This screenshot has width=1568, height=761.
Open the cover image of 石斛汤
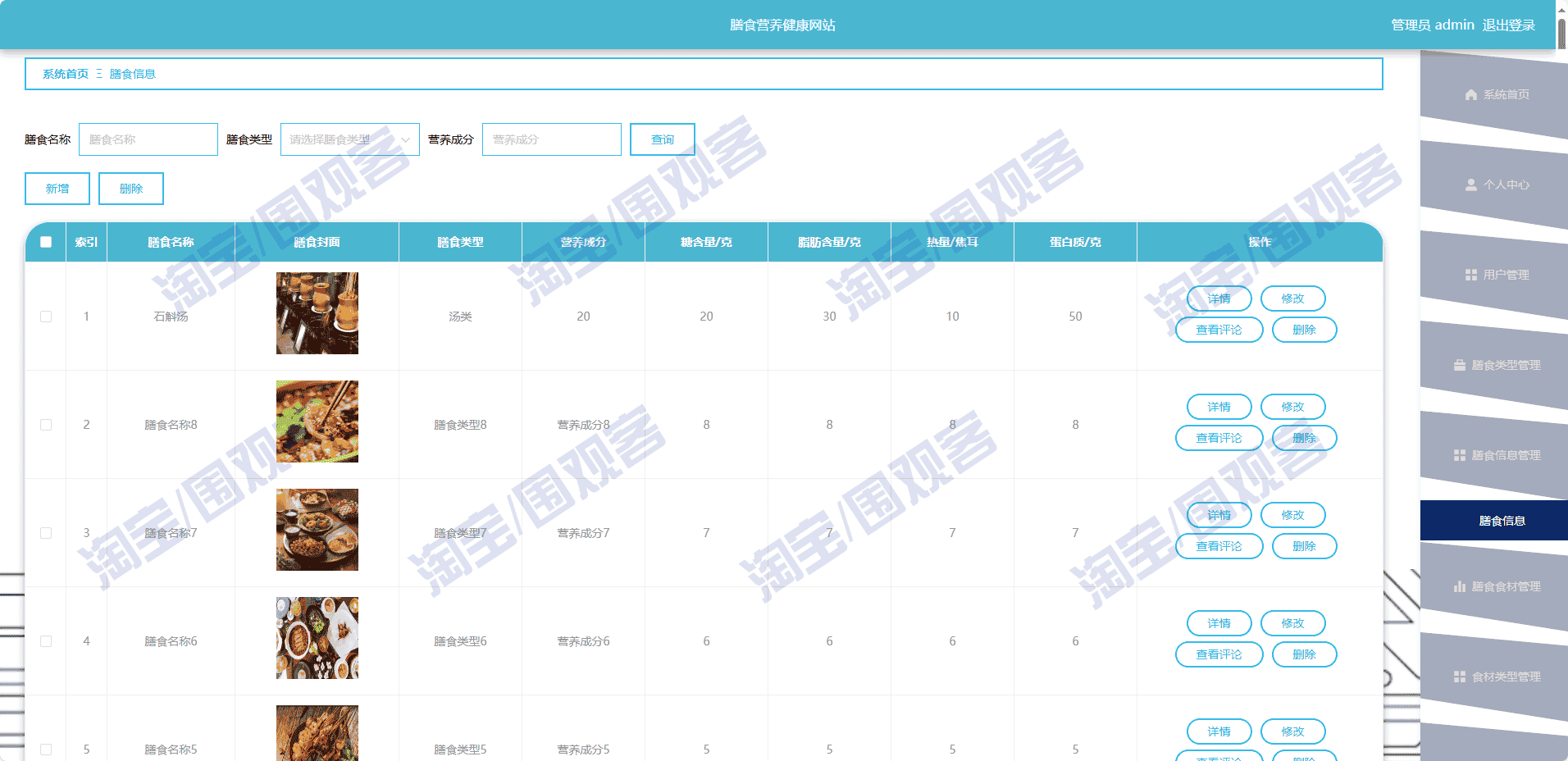(317, 313)
